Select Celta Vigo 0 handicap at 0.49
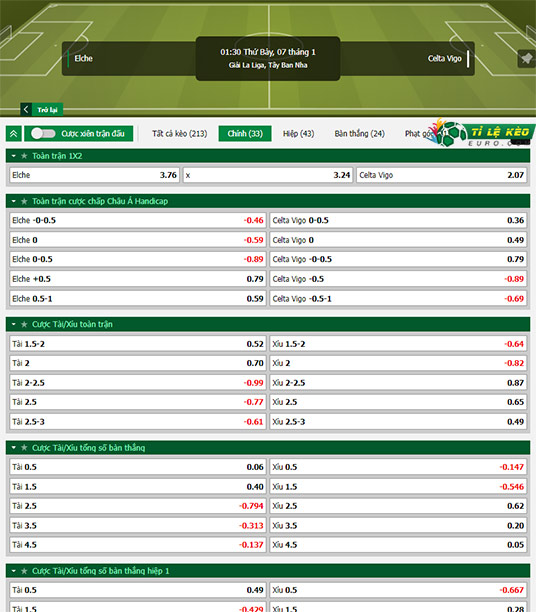This screenshot has height=612, width=536. coord(398,240)
